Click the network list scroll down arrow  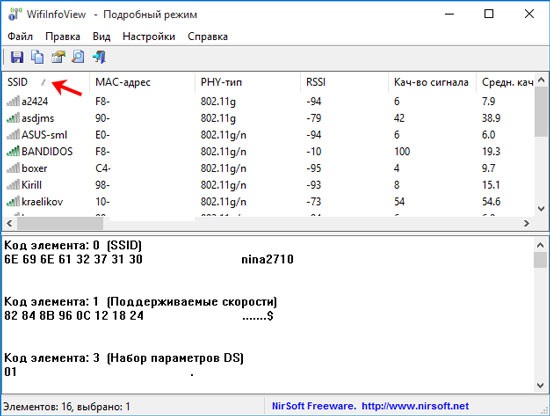point(541,209)
